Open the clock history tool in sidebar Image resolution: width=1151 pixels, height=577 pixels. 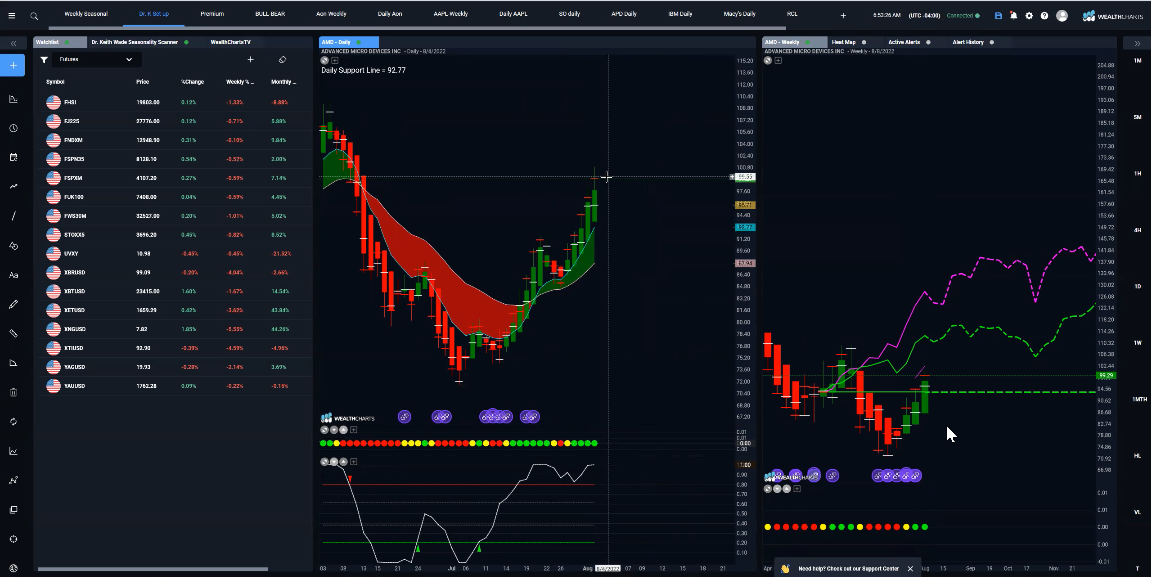pyautogui.click(x=13, y=128)
